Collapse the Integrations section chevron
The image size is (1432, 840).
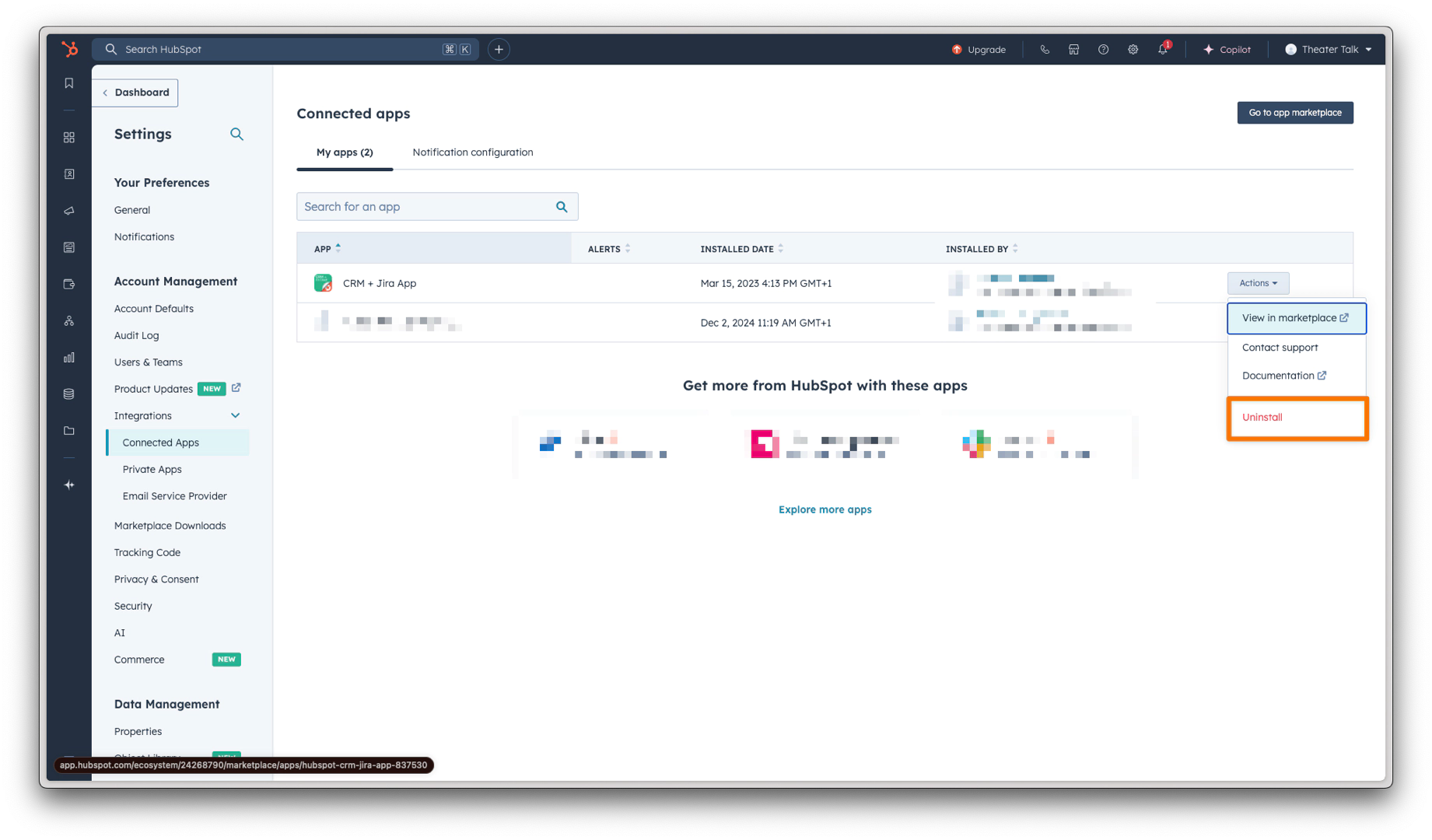(235, 415)
